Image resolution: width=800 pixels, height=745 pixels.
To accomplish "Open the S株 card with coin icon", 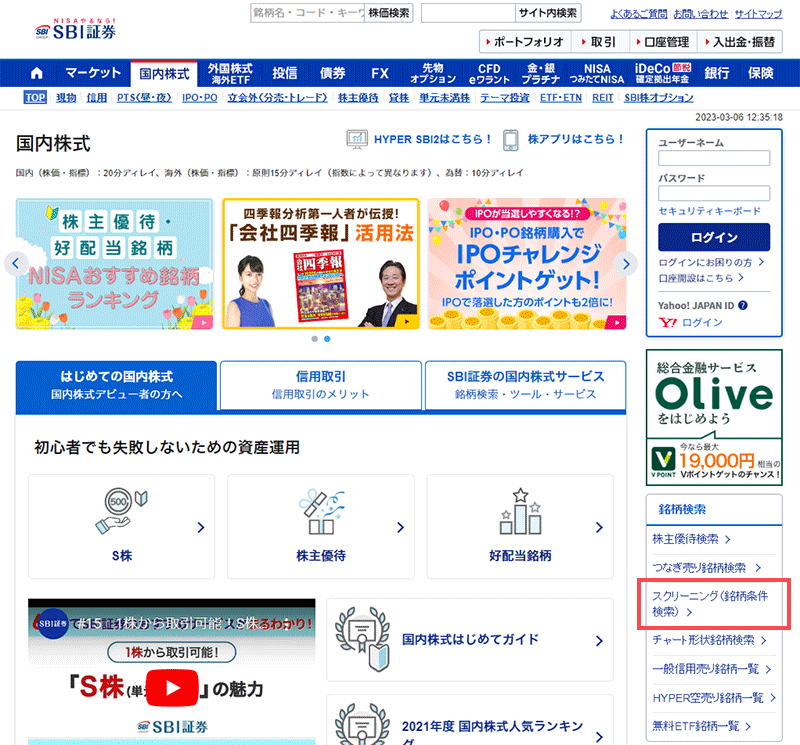I will pyautogui.click(x=122, y=527).
